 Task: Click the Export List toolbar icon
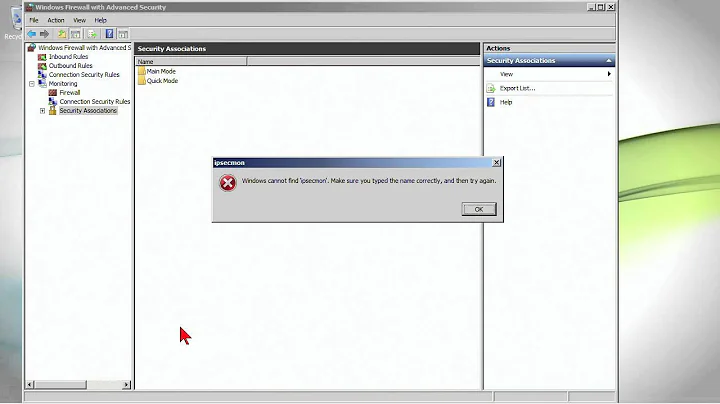tap(92, 34)
